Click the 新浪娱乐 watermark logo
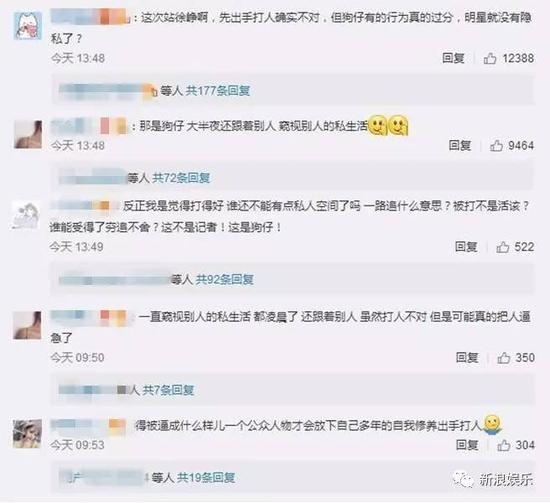Screen dimensions: 550x503 (x=494, y=479)
